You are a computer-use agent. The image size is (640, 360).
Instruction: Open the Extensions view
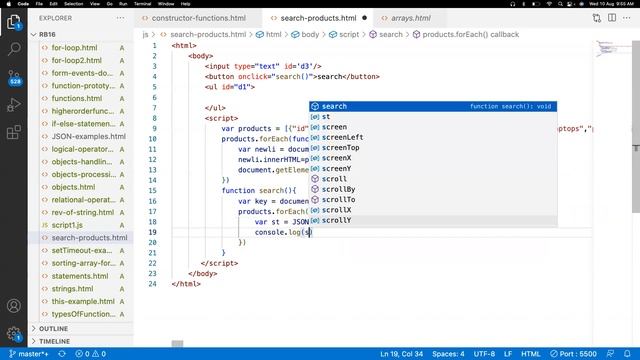click(13, 132)
